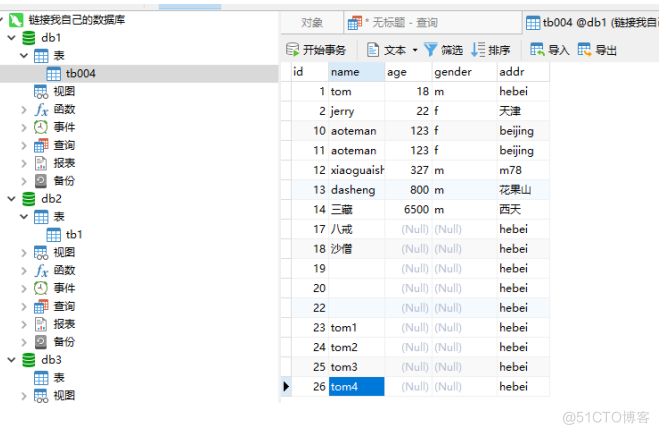The height and width of the screenshot is (434, 659).
Task: Click the tb1 table icon under db2
Action: (x=53, y=235)
